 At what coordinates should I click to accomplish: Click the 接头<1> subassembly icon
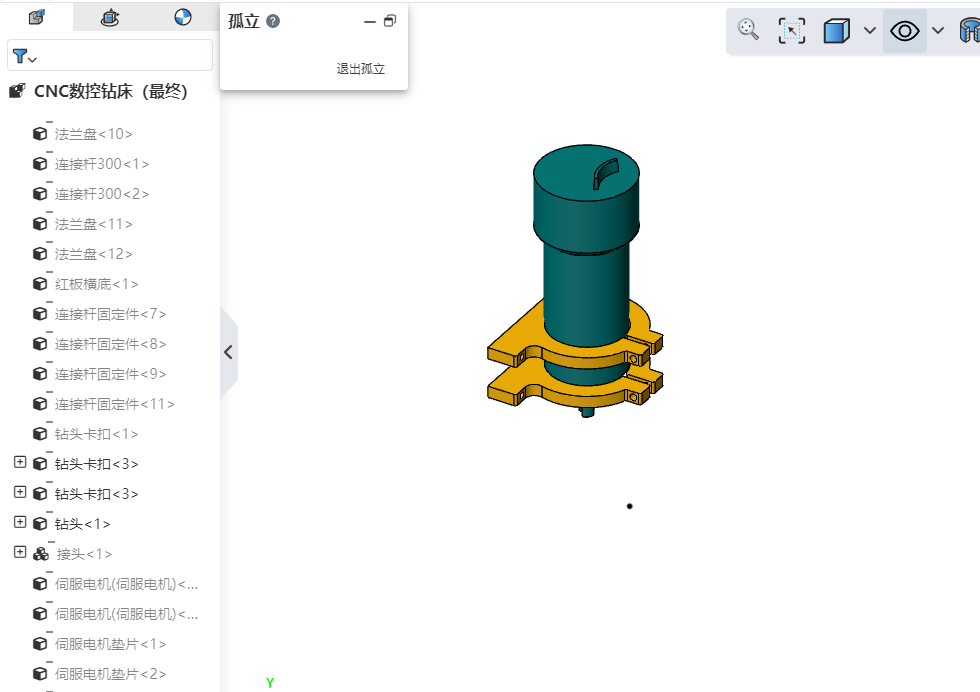tap(41, 554)
